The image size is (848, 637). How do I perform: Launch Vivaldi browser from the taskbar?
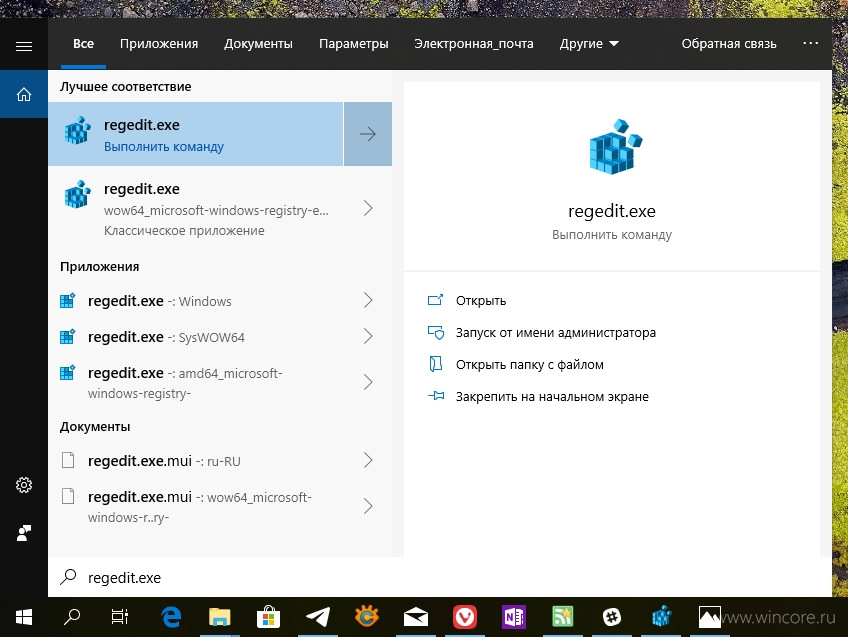click(x=465, y=617)
